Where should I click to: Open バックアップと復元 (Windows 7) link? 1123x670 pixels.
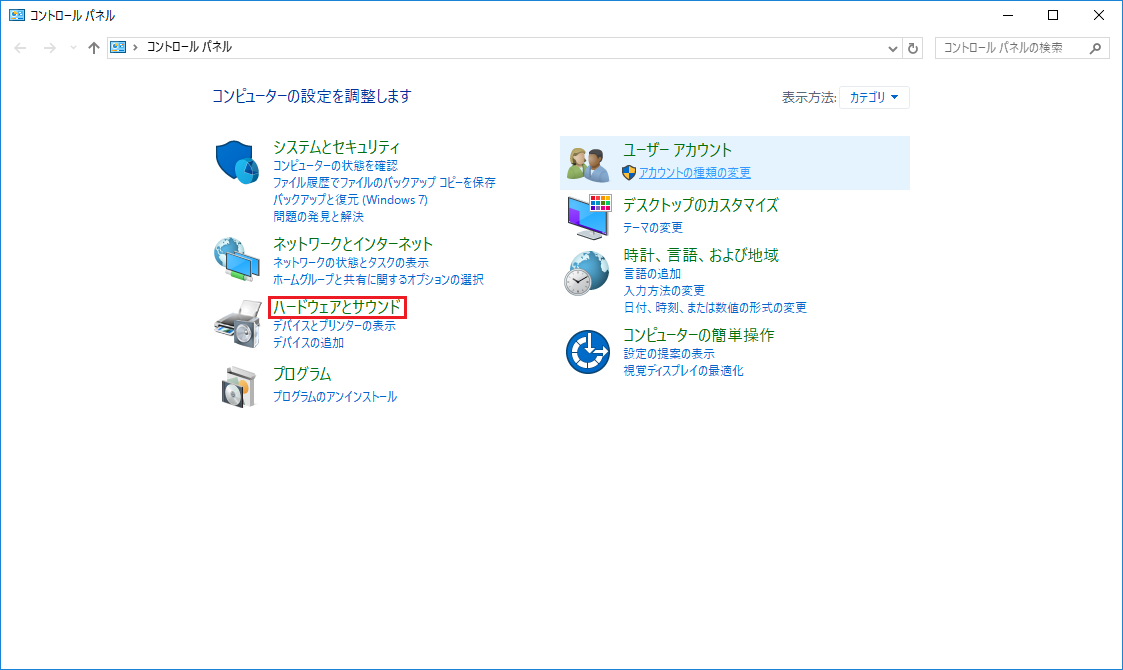[x=350, y=200]
